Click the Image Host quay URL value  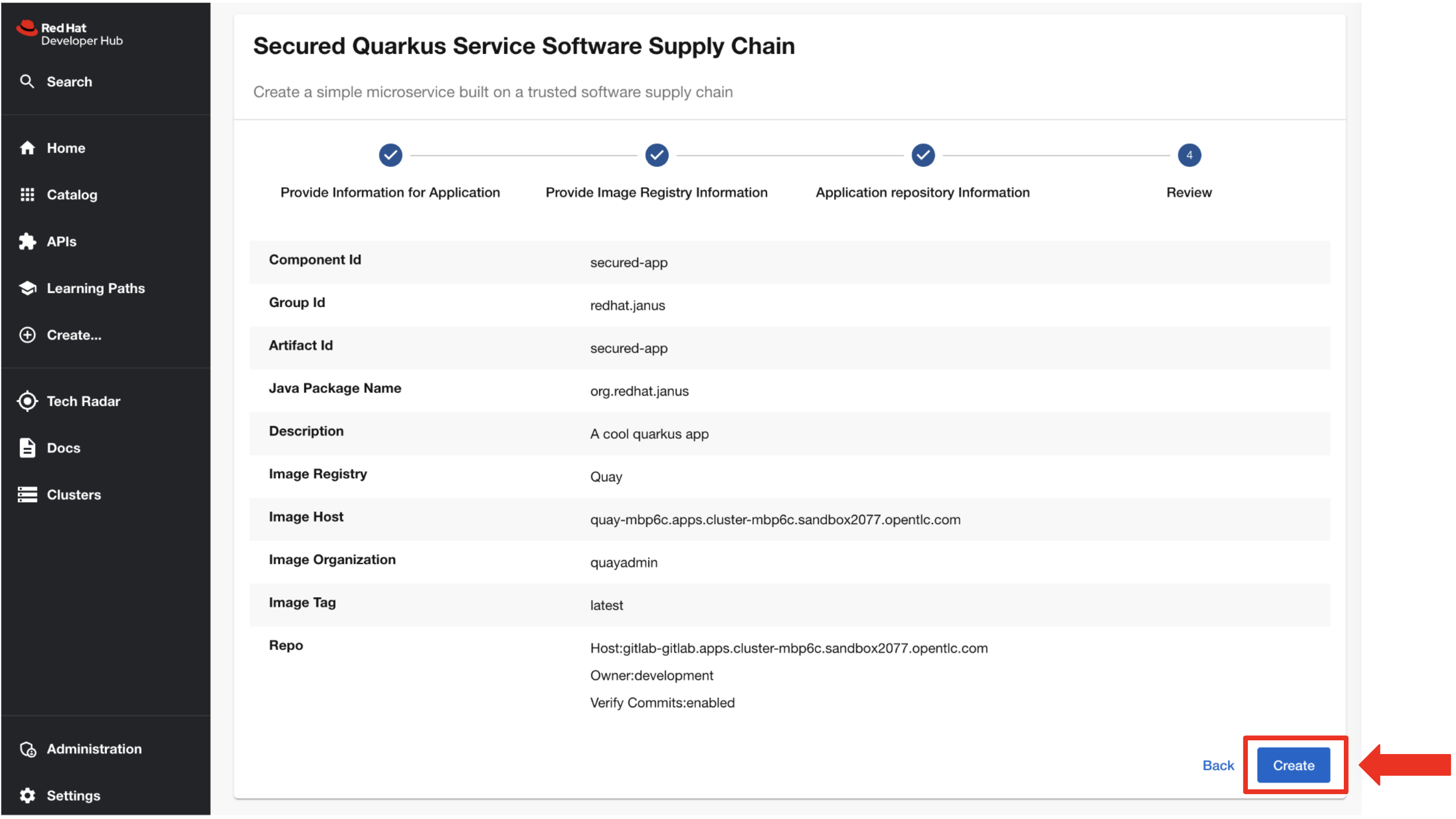coord(775,520)
